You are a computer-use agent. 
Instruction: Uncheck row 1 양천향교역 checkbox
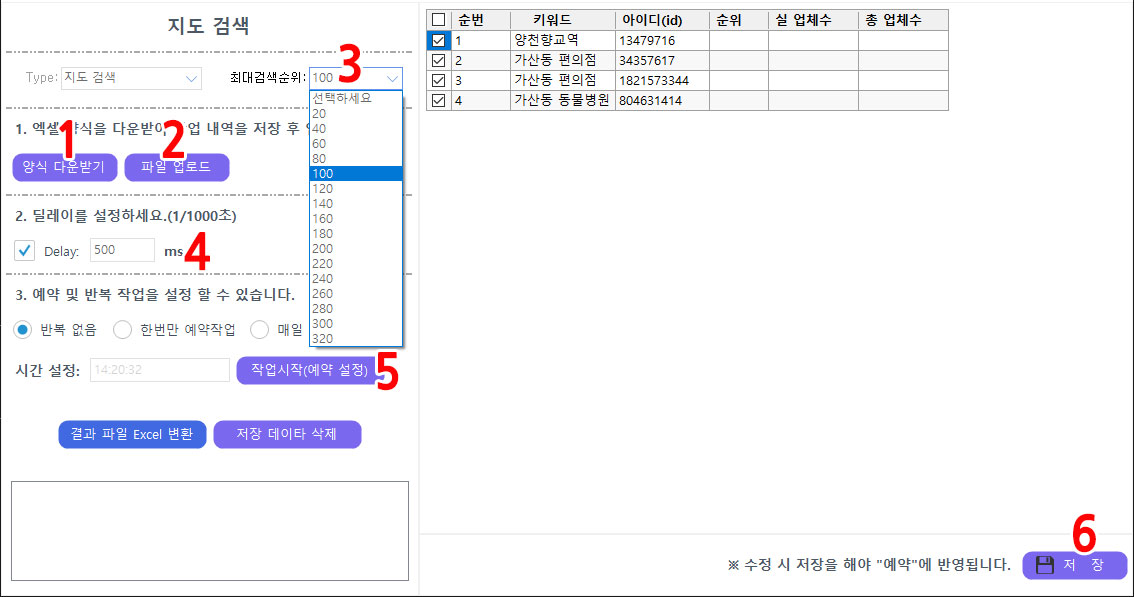point(438,40)
